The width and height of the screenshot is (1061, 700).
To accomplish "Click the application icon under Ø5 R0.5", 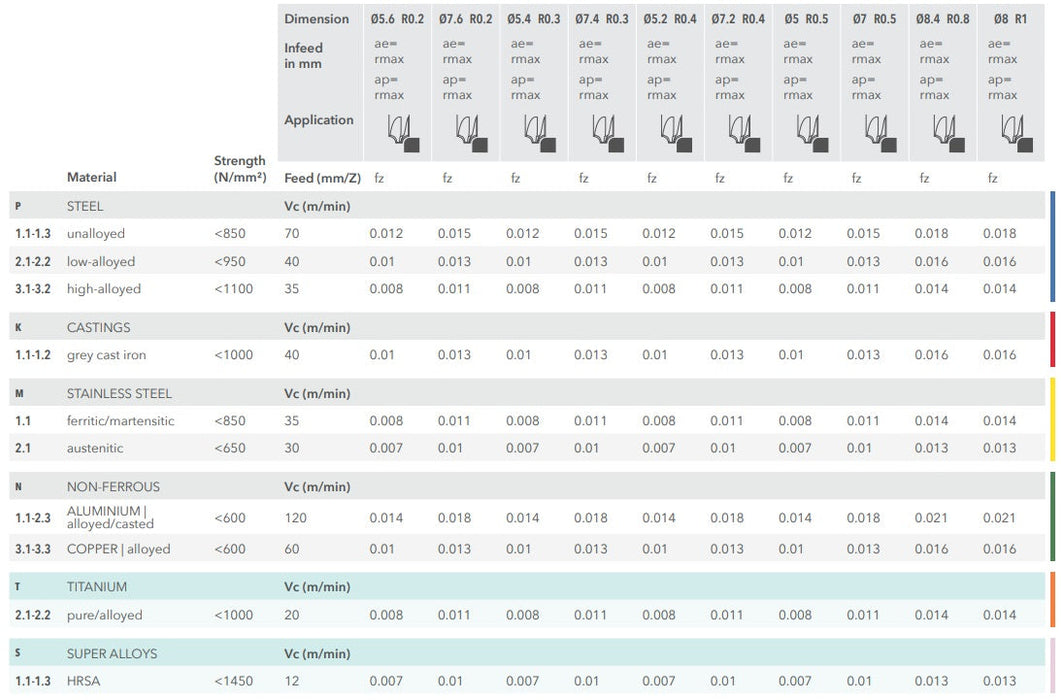I will pos(812,133).
